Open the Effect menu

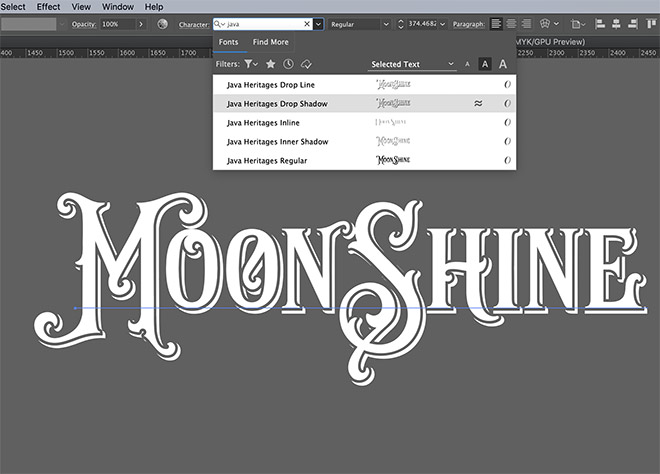pyautogui.click(x=48, y=7)
